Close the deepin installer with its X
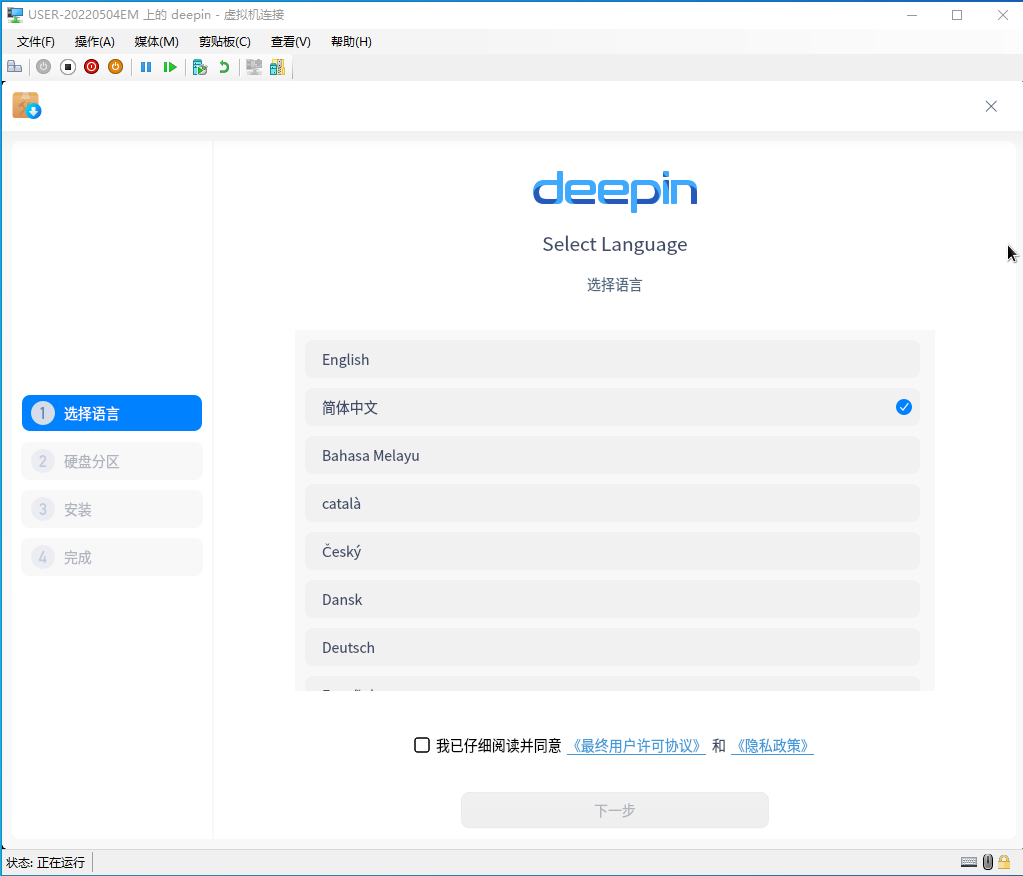Viewport: 1023px width, 876px height. coord(990,106)
